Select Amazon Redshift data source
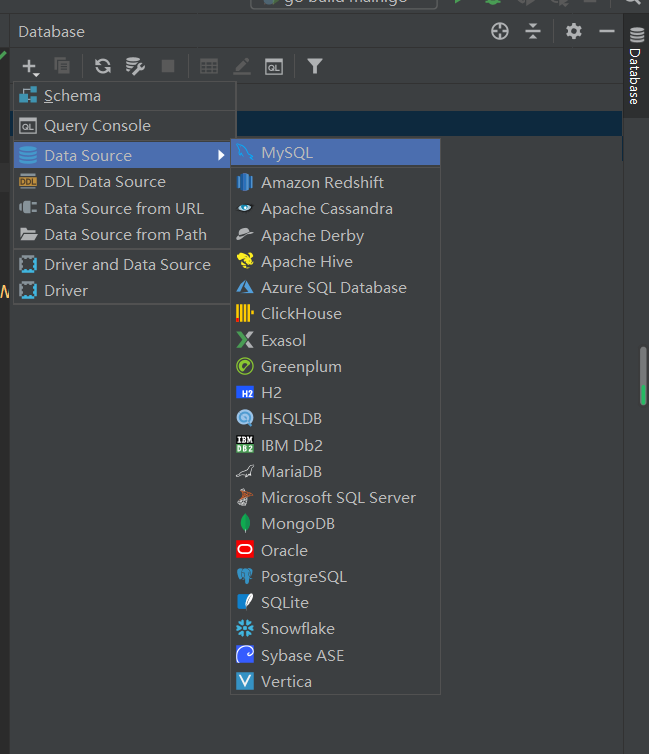The image size is (649, 754). click(x=336, y=183)
